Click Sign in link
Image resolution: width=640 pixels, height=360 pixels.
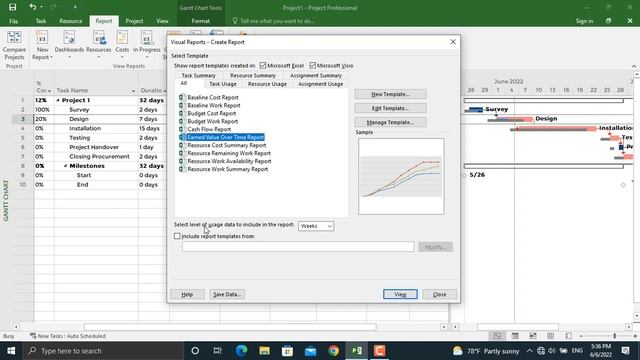pyautogui.click(x=584, y=21)
